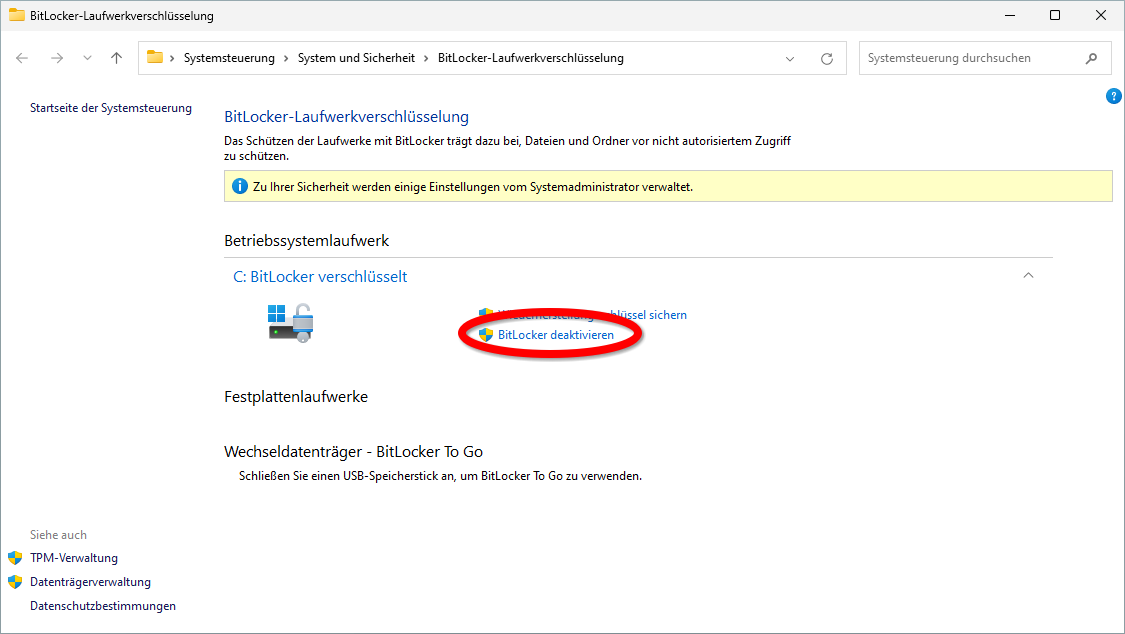Open Wiederherstellungsschlüssel sichern

tap(590, 314)
